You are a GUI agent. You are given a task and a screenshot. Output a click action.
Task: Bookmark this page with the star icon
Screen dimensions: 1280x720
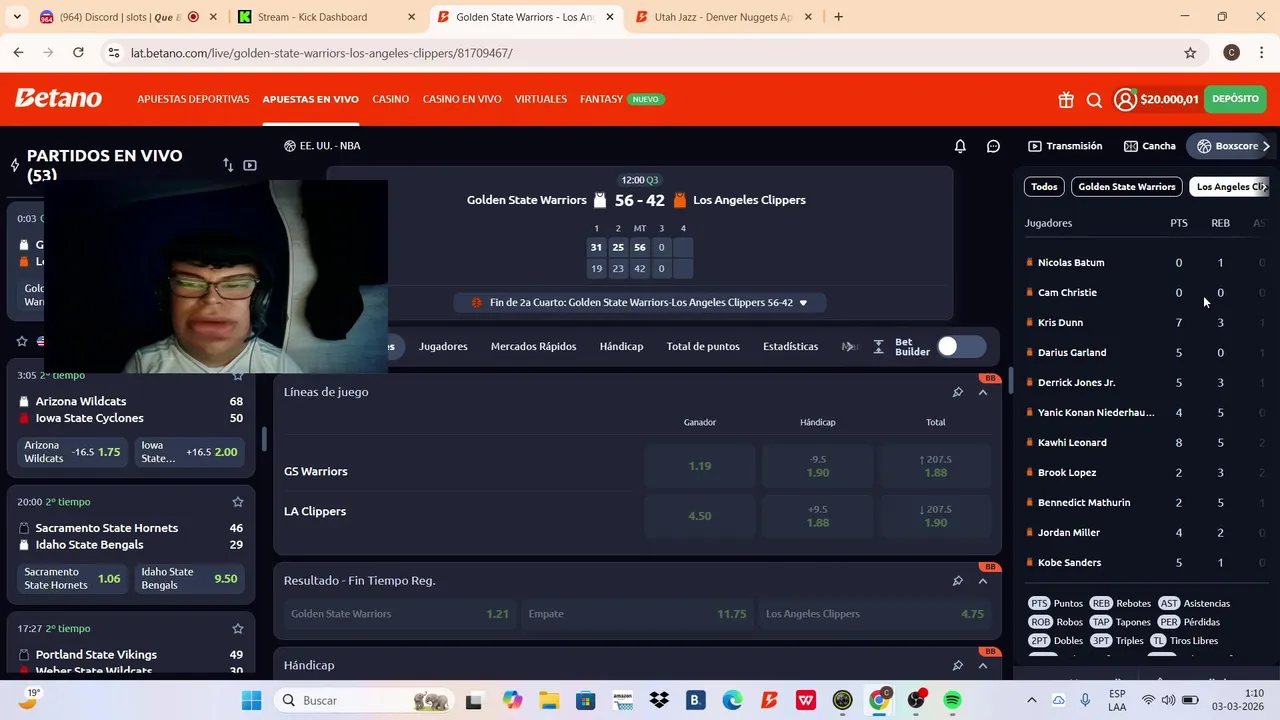pos(1190,53)
